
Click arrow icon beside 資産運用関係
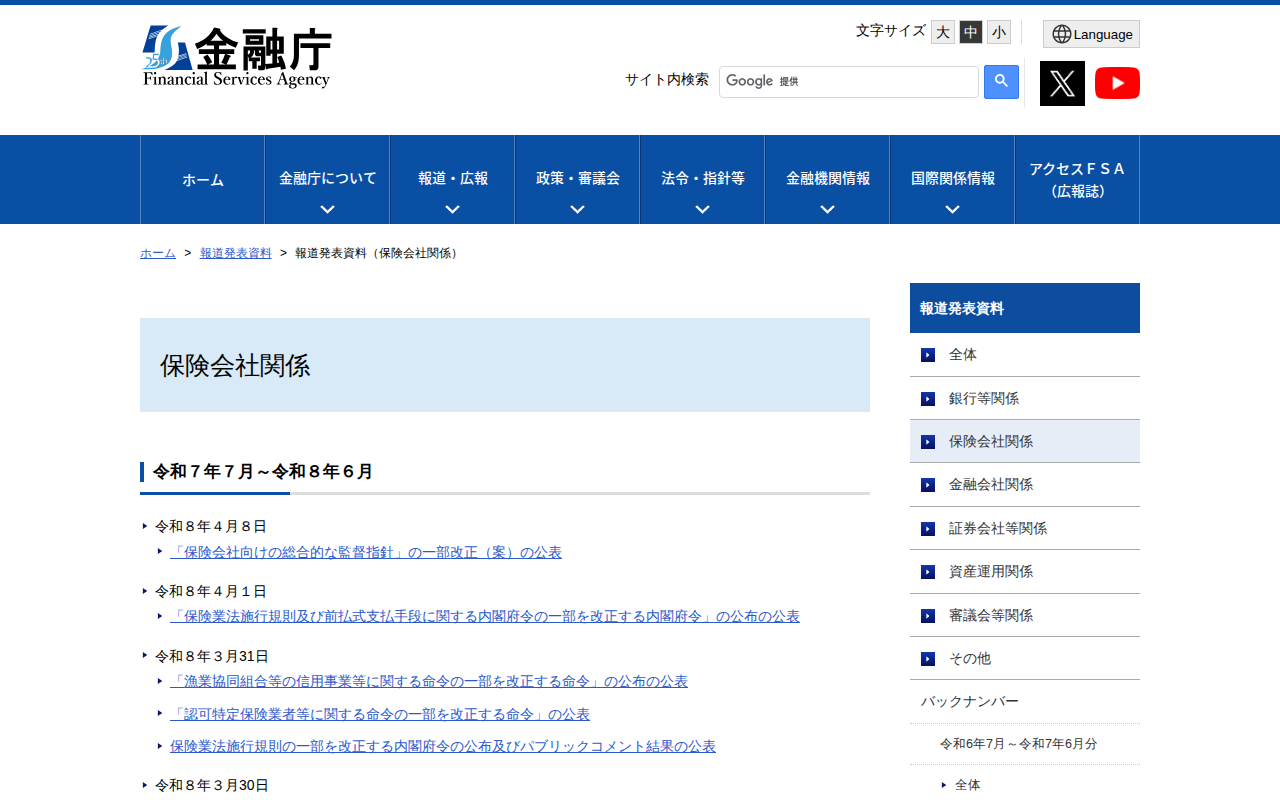[928, 572]
